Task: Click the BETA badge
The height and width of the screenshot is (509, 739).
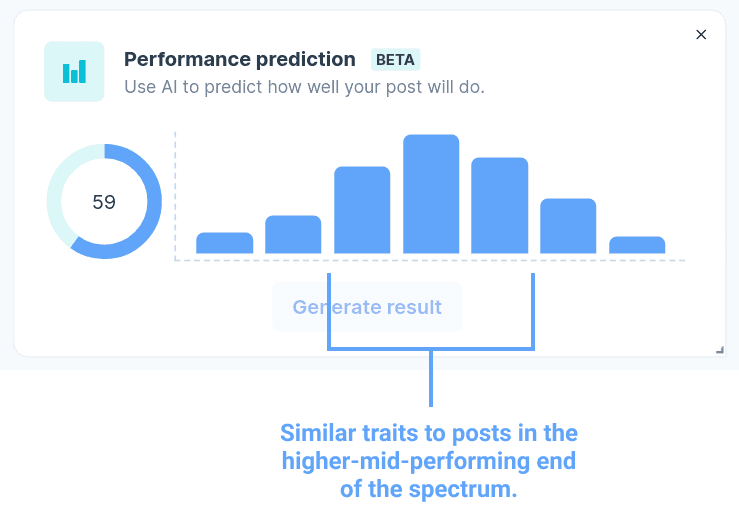Action: (395, 60)
